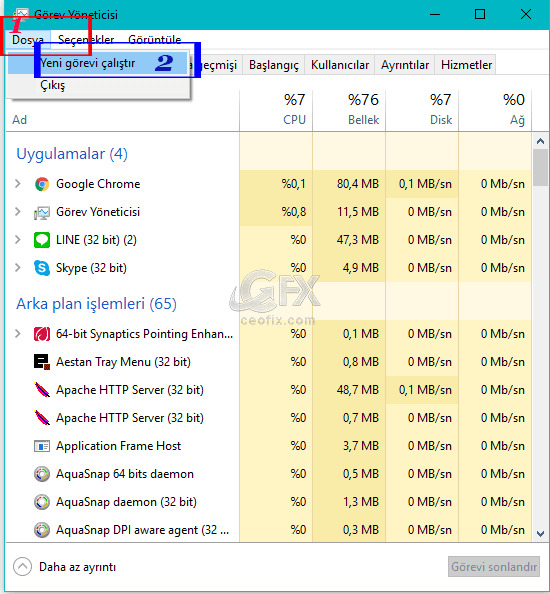Open the Dosya menu
The width and height of the screenshot is (550, 594).
pos(28,39)
